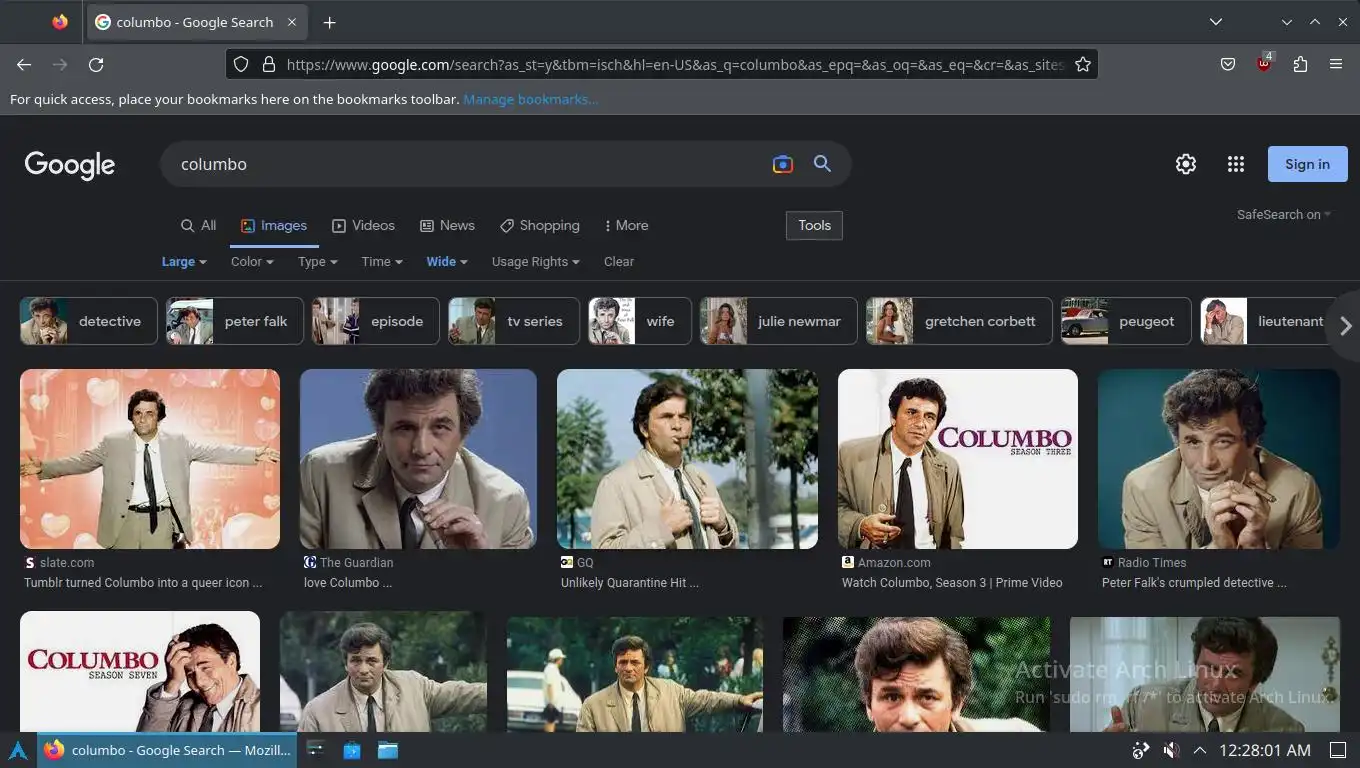List all tabs dropdown arrow
This screenshot has width=1360, height=768.
pos(1216,22)
